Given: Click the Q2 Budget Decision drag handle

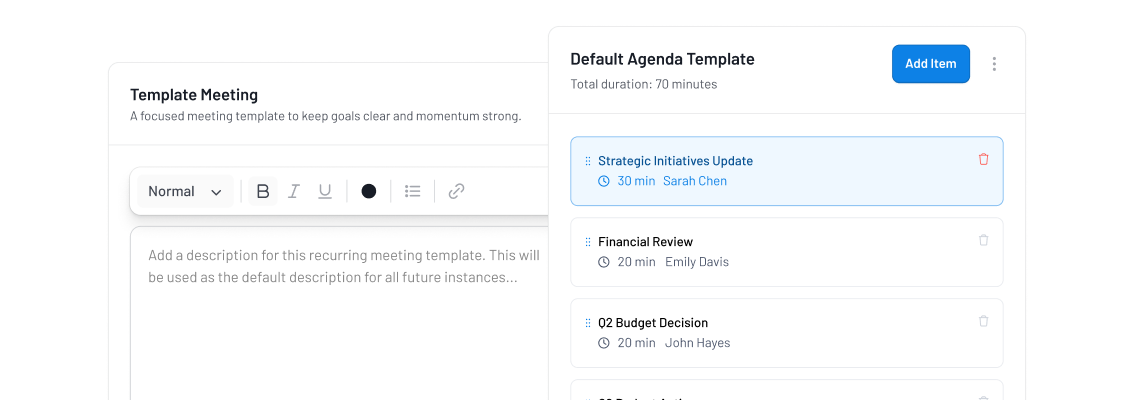Looking at the screenshot, I should (x=587, y=323).
